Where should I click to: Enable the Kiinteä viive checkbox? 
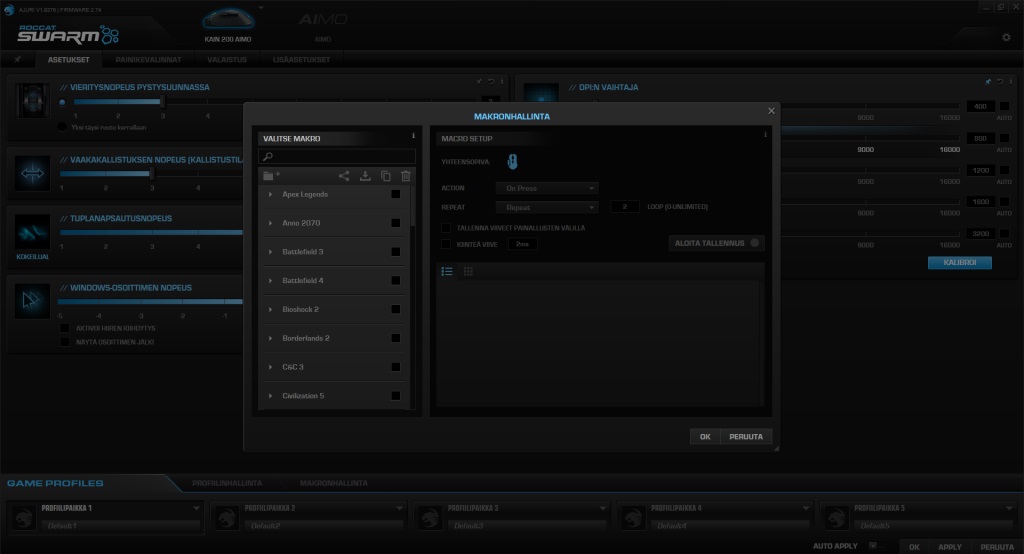(x=446, y=244)
